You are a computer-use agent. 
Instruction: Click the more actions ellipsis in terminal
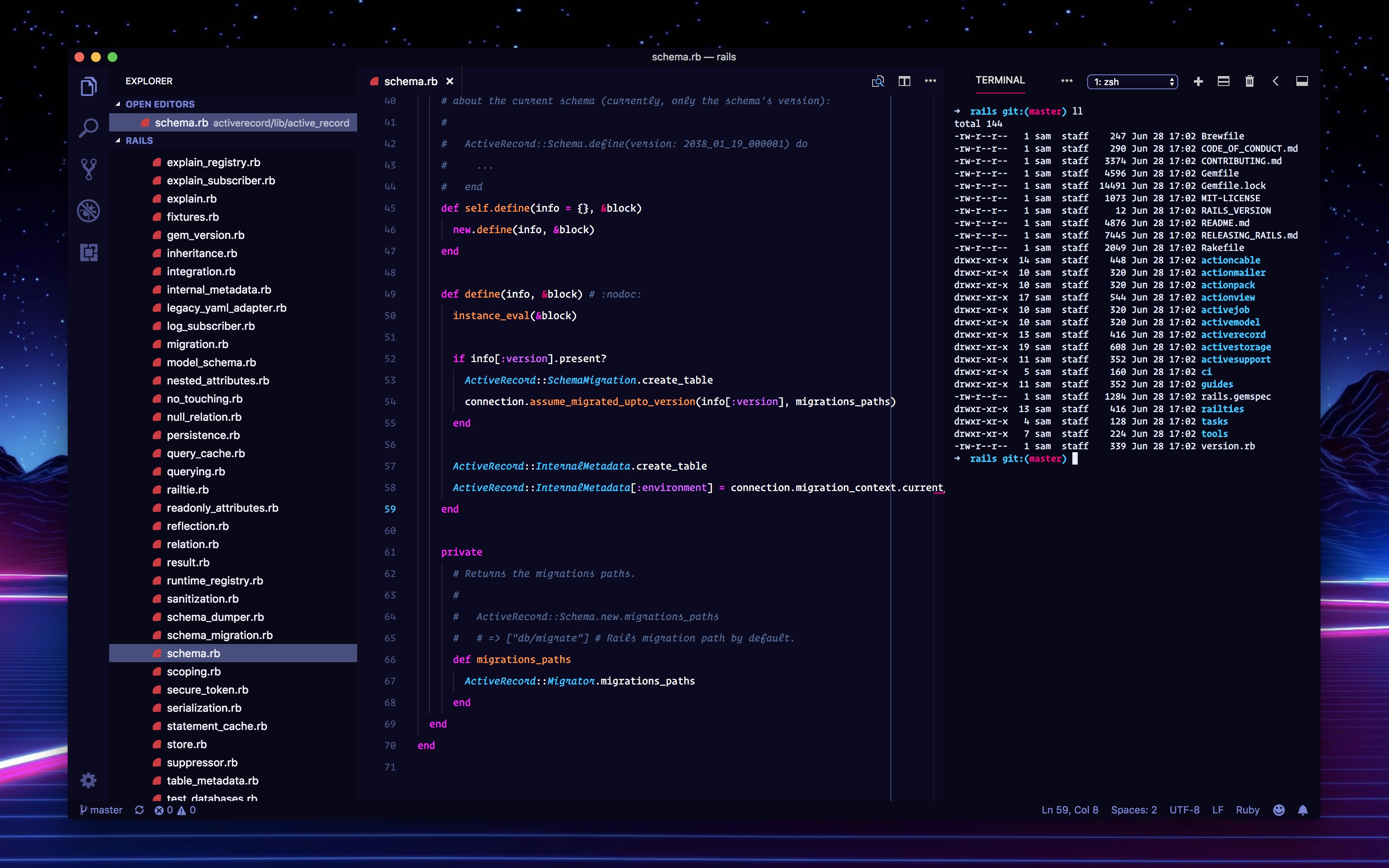coord(1066,81)
